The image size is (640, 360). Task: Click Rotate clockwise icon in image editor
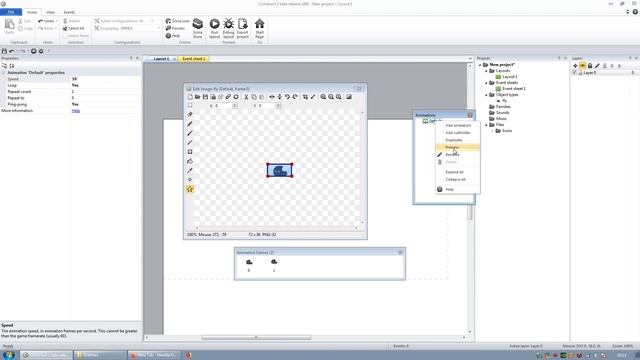point(295,97)
